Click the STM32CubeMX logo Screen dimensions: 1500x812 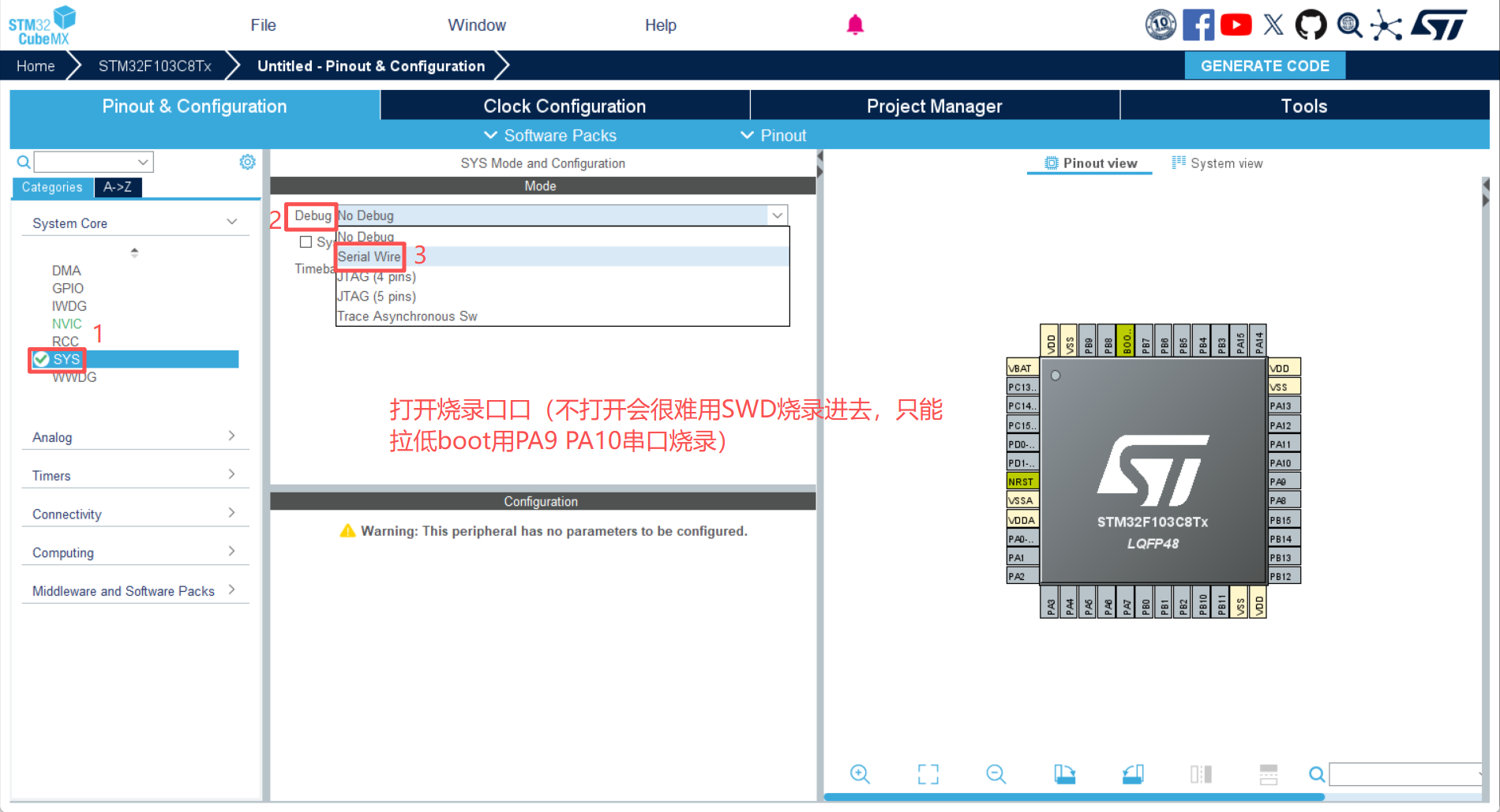(42, 26)
